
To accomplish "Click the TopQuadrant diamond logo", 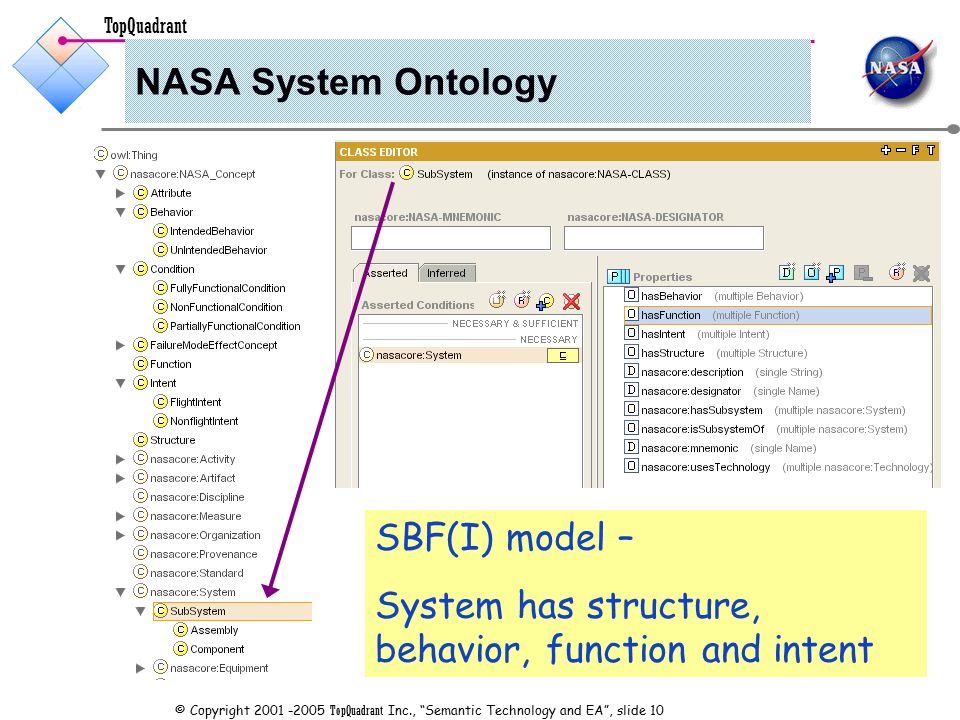I will coord(60,66).
